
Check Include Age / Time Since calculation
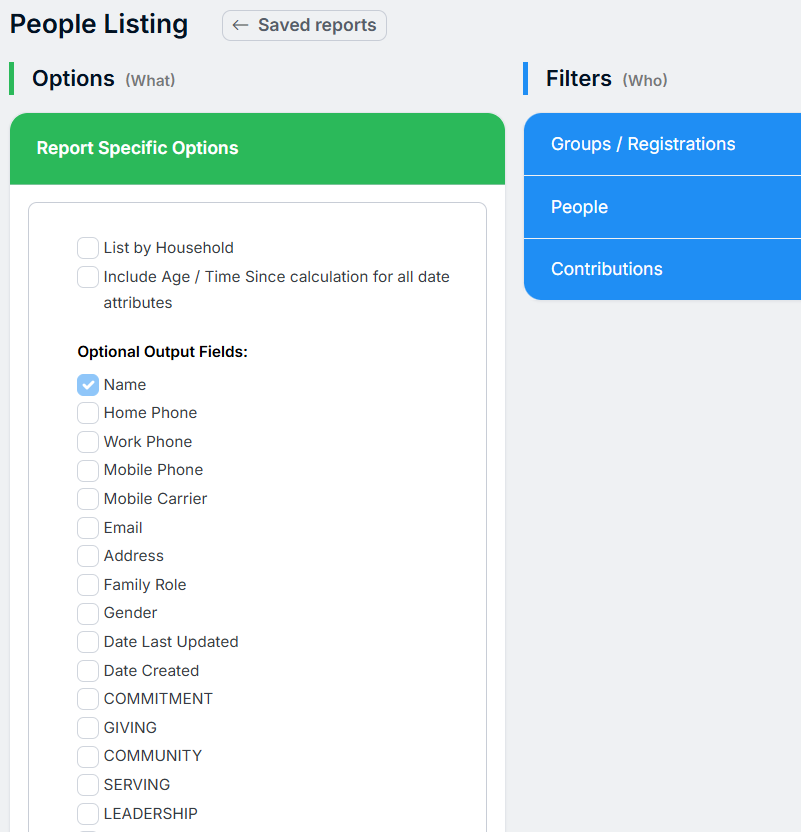88,277
